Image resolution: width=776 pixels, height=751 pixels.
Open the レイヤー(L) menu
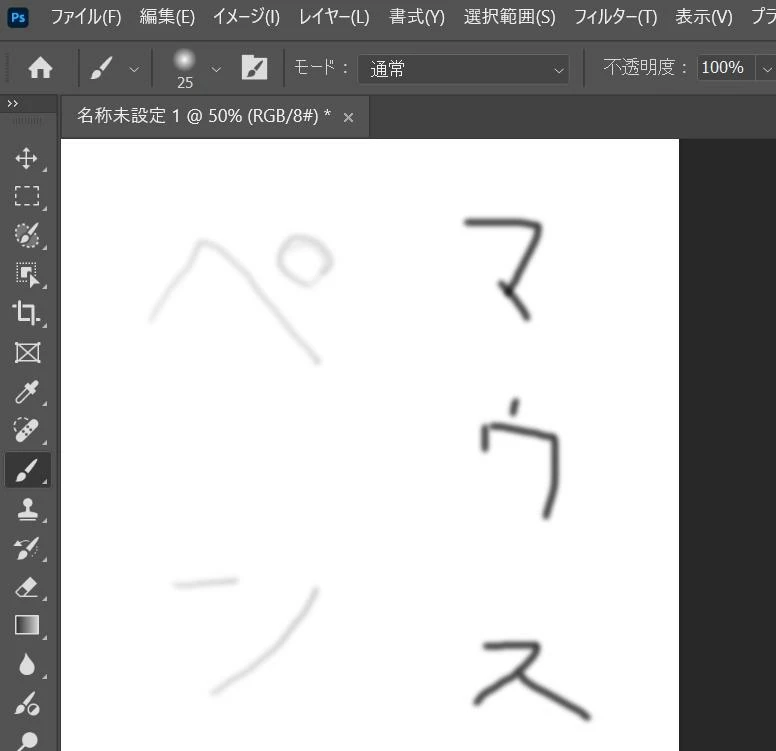coord(334,17)
